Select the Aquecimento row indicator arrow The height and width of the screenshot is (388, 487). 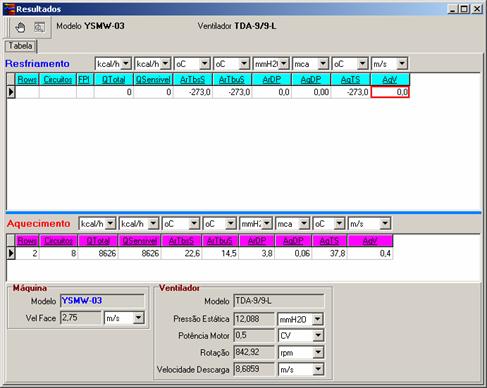[x=11, y=253]
